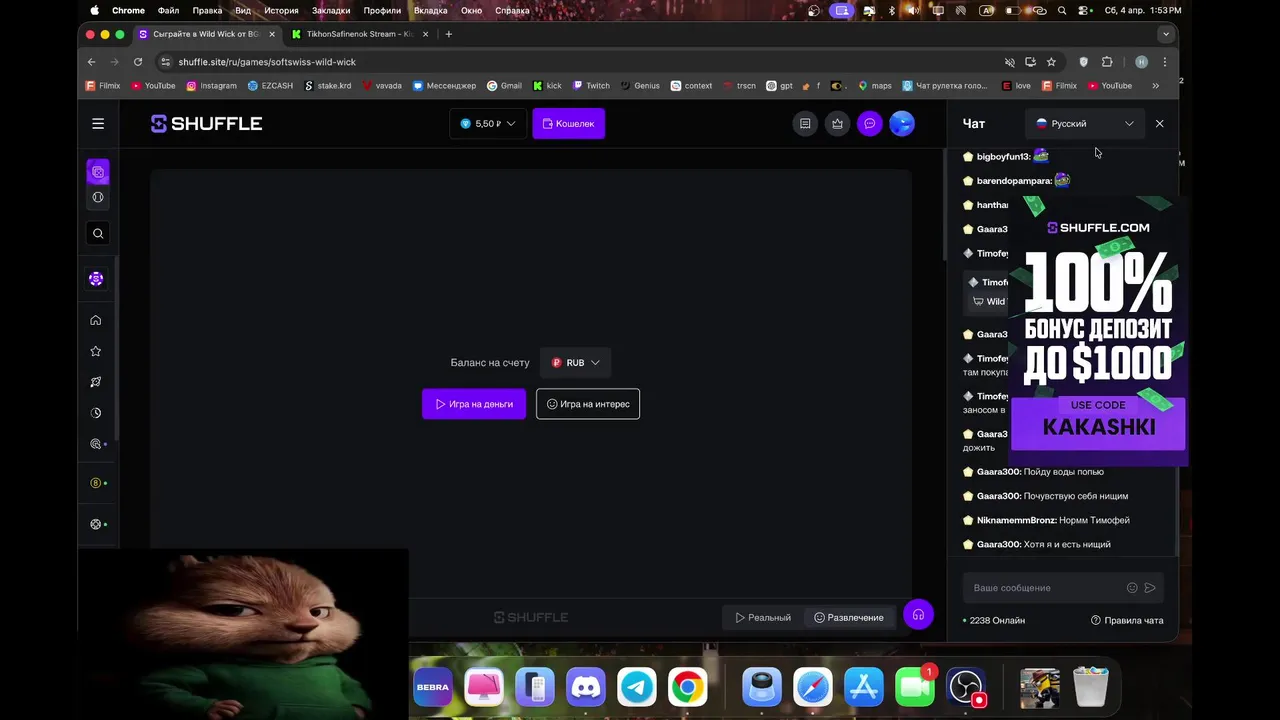Click username bigboyfun13 in chat
Screen dimensions: 1280x720
tap(1003, 157)
